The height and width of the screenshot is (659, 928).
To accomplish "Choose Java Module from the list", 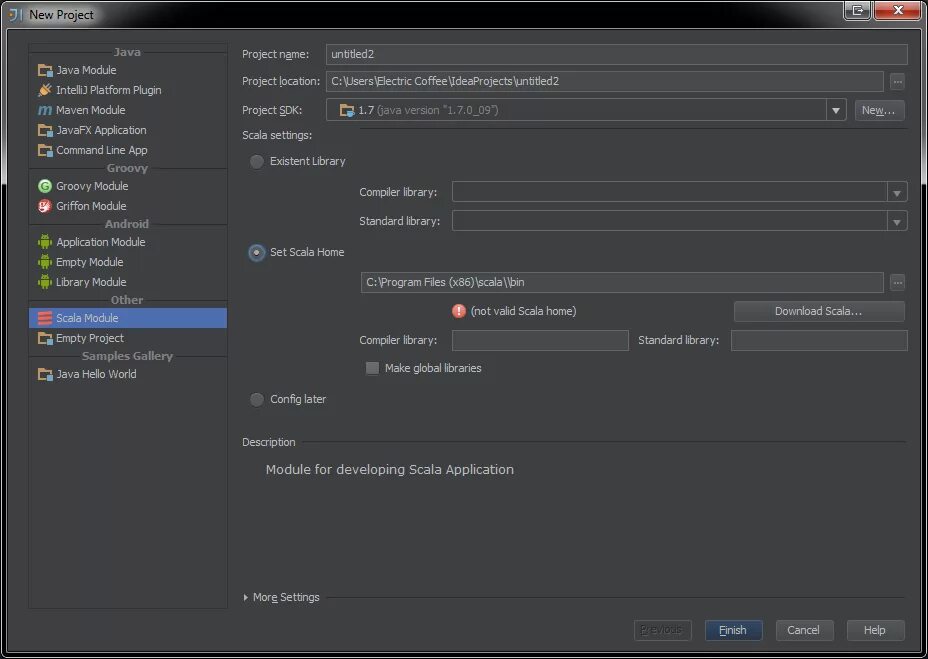I will click(x=128, y=70).
